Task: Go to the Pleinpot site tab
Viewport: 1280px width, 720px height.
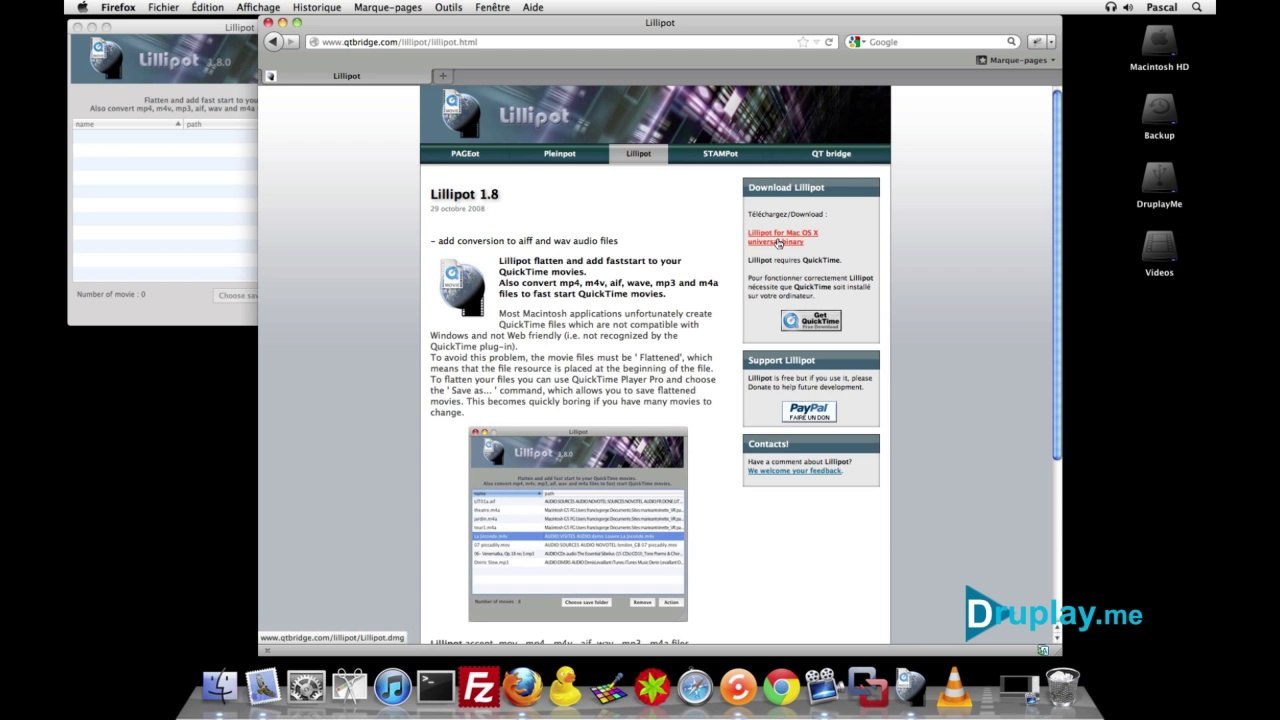Action: [559, 154]
